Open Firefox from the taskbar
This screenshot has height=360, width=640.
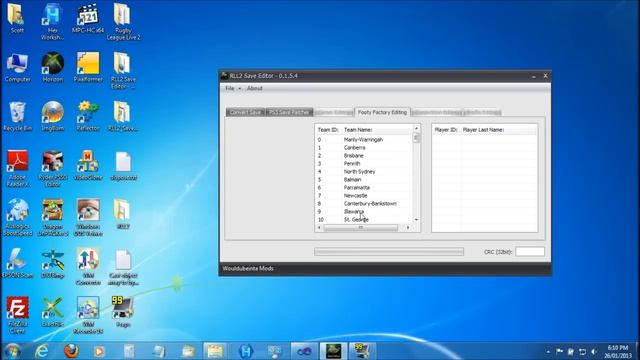[71, 351]
